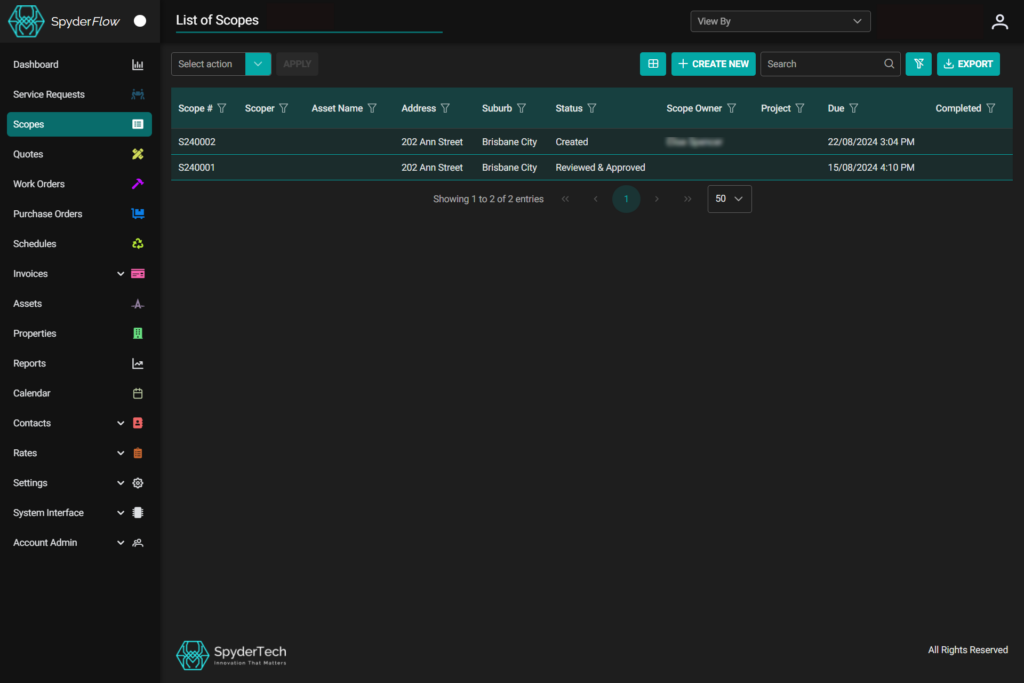Open the View By dropdown
The image size is (1024, 683).
click(x=780, y=21)
